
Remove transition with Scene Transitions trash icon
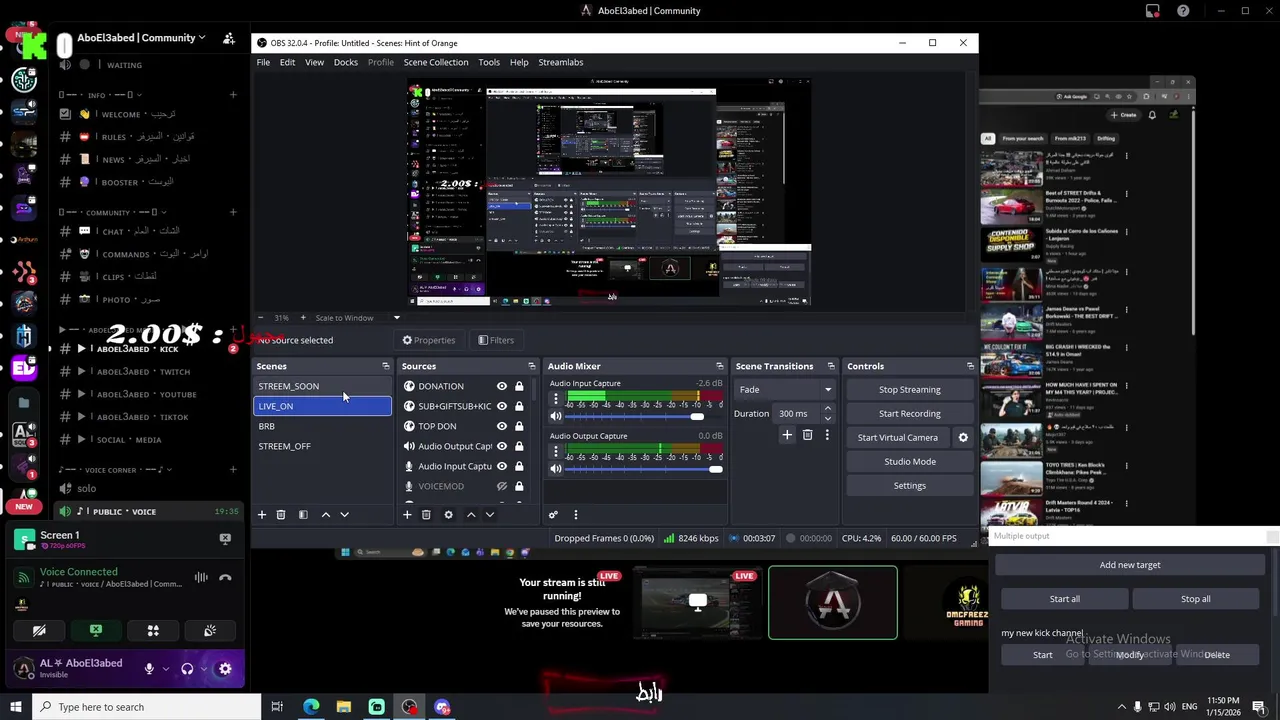tap(807, 435)
